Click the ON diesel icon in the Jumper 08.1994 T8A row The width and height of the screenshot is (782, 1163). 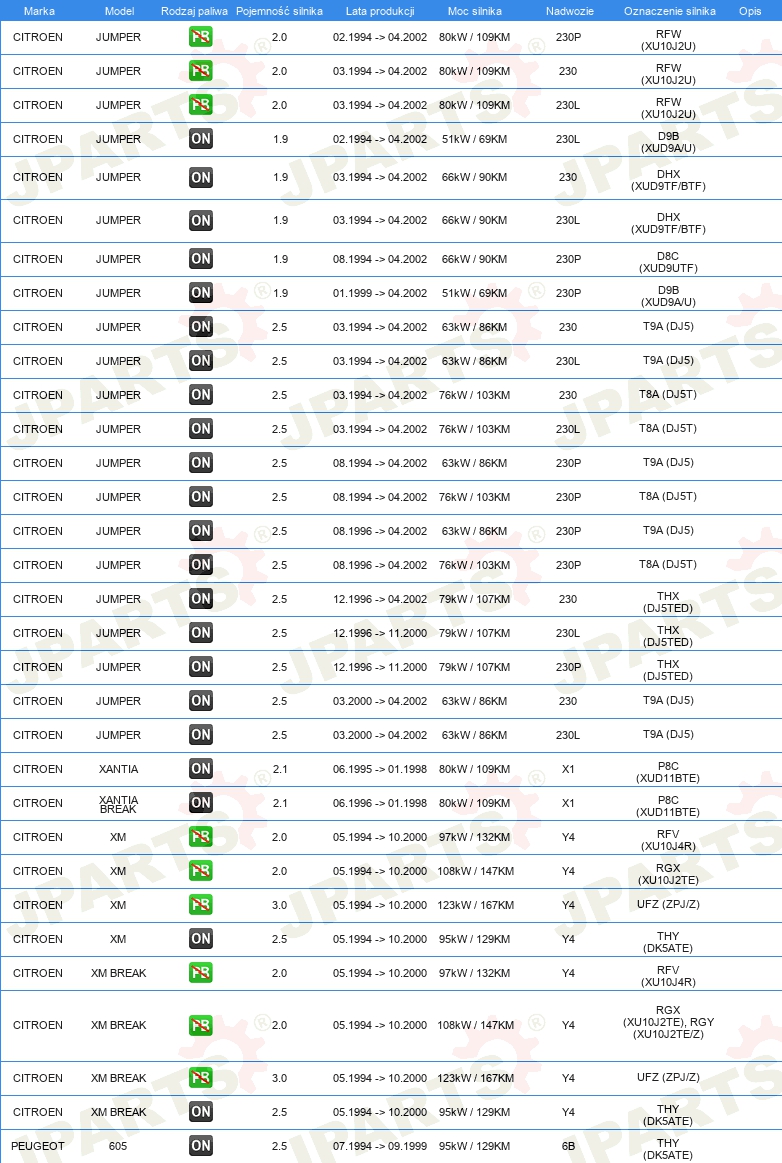(x=200, y=497)
